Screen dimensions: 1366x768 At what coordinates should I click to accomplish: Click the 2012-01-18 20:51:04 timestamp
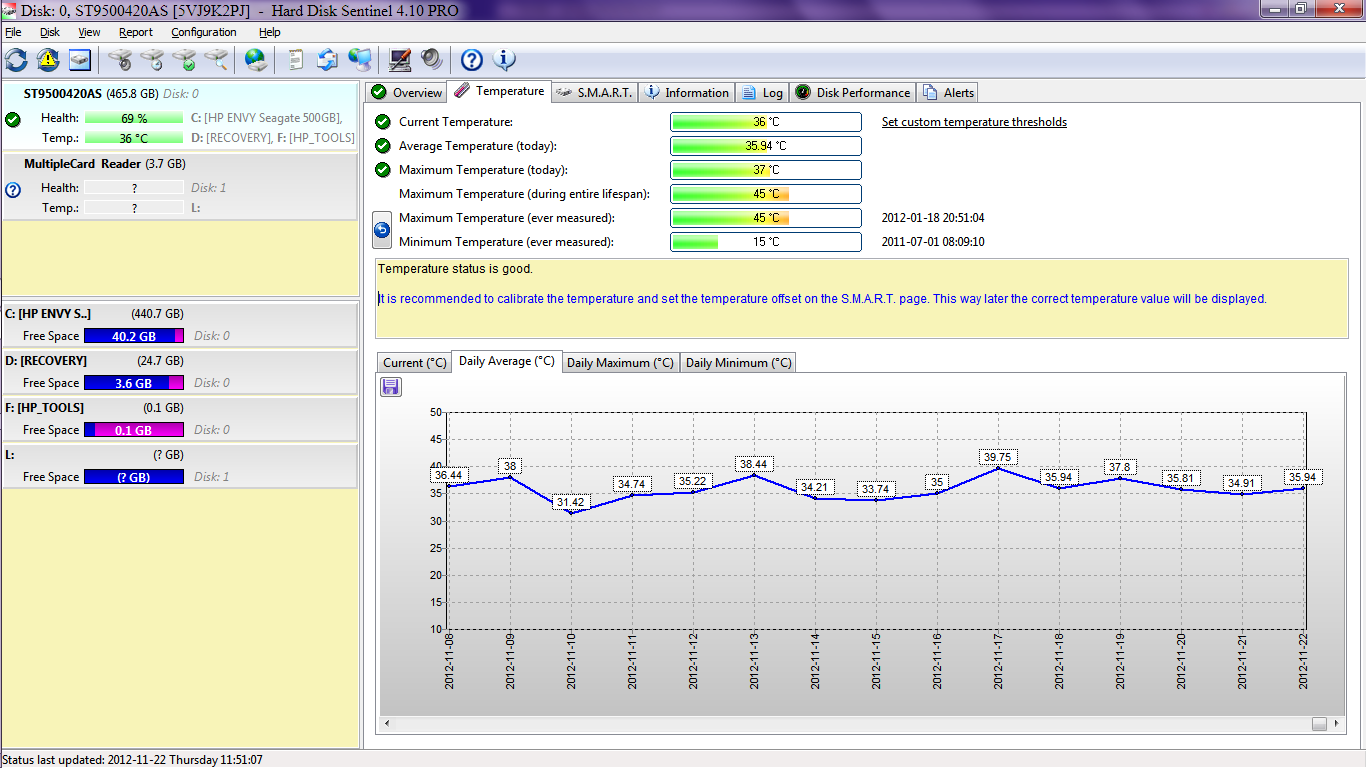pyautogui.click(x=933, y=218)
